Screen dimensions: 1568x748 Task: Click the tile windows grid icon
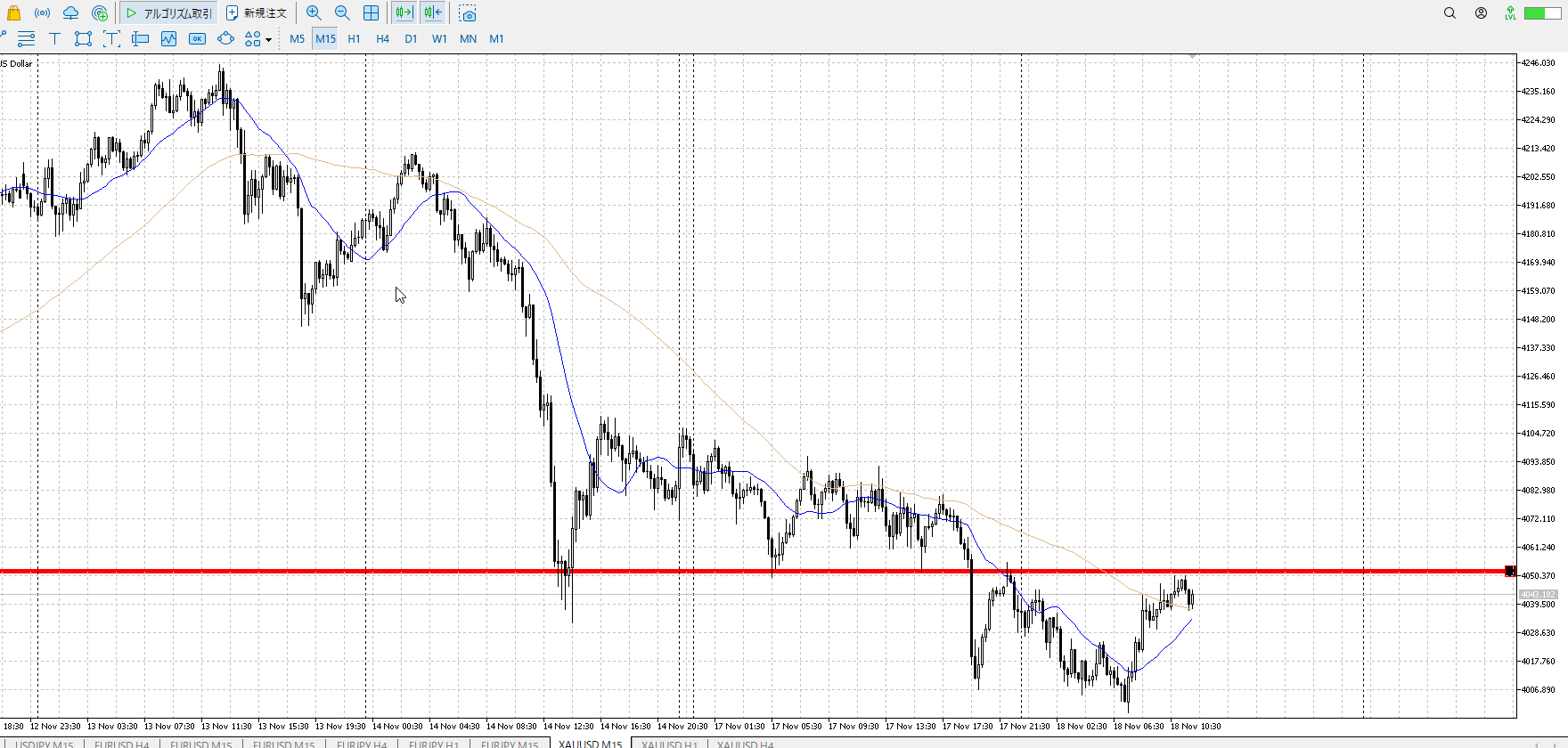click(x=371, y=13)
